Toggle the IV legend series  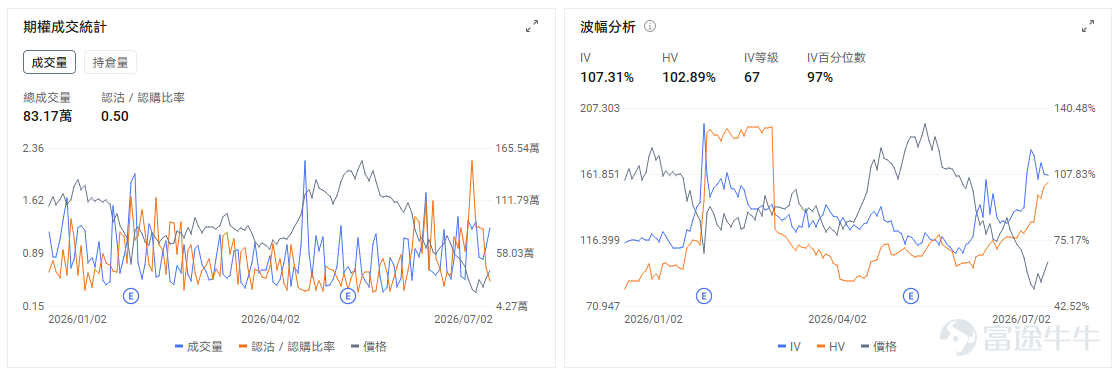(x=789, y=347)
